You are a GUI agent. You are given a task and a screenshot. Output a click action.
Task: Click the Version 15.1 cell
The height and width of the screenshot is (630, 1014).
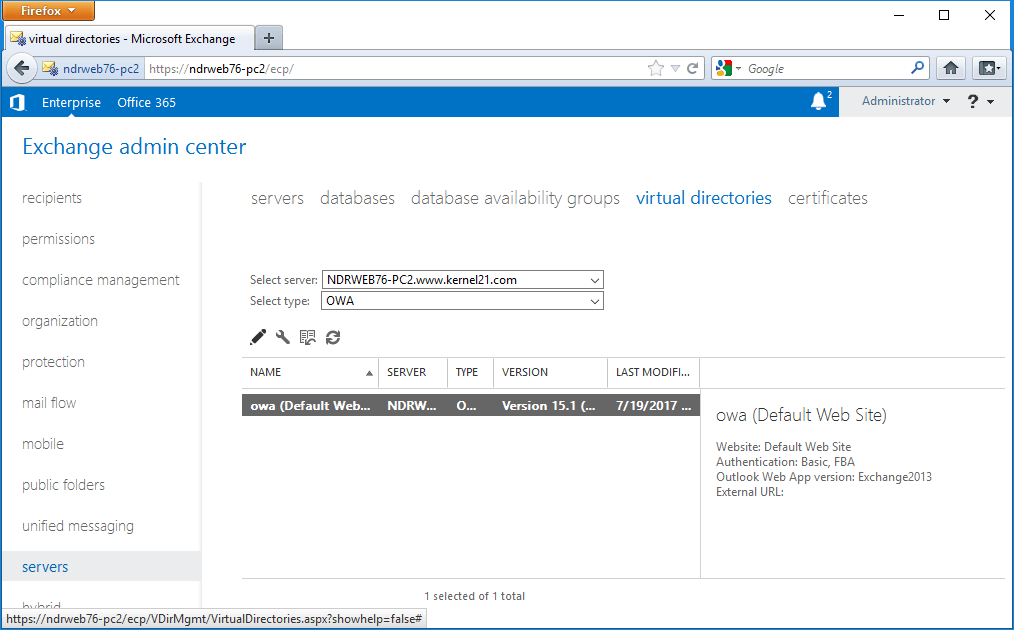pos(549,406)
